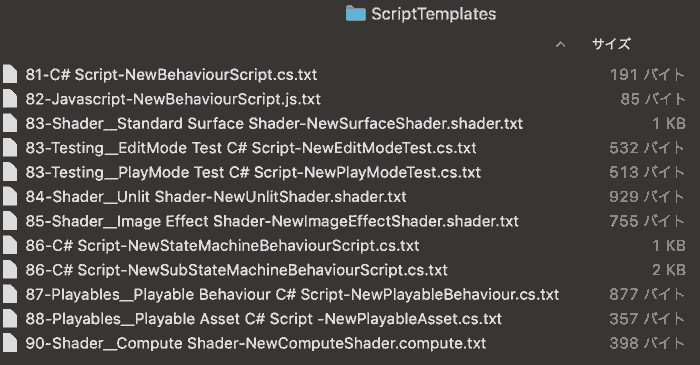Click file icon of 84 Unlit Shader template
Viewport: 700px width, 365px height.
coord(10,197)
